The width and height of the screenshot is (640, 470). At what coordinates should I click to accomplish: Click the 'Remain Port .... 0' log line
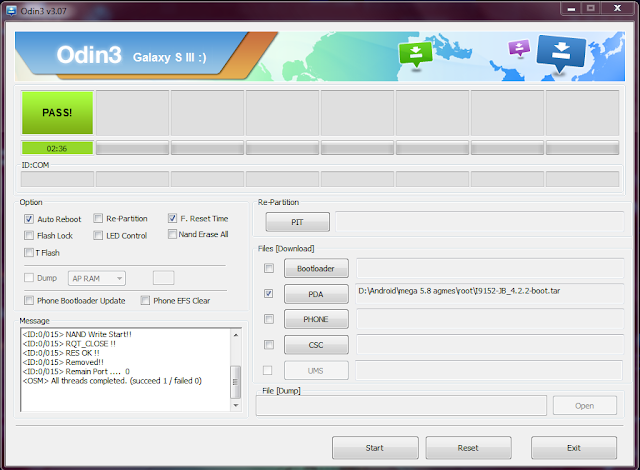[x=76, y=371]
